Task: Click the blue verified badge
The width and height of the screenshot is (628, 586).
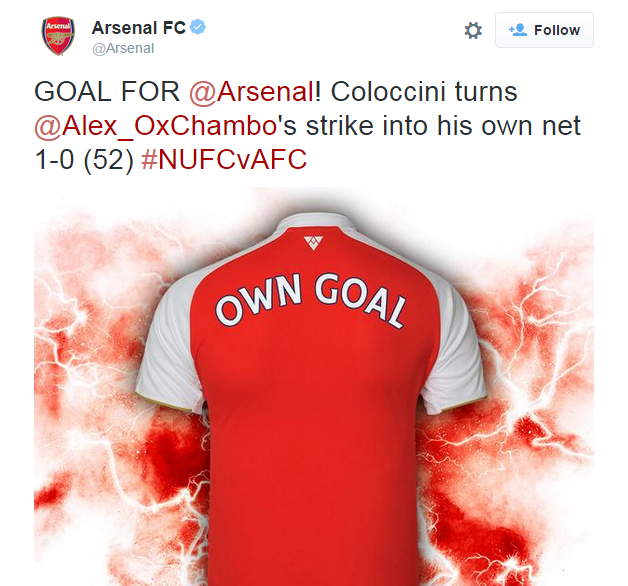Action: point(198,27)
